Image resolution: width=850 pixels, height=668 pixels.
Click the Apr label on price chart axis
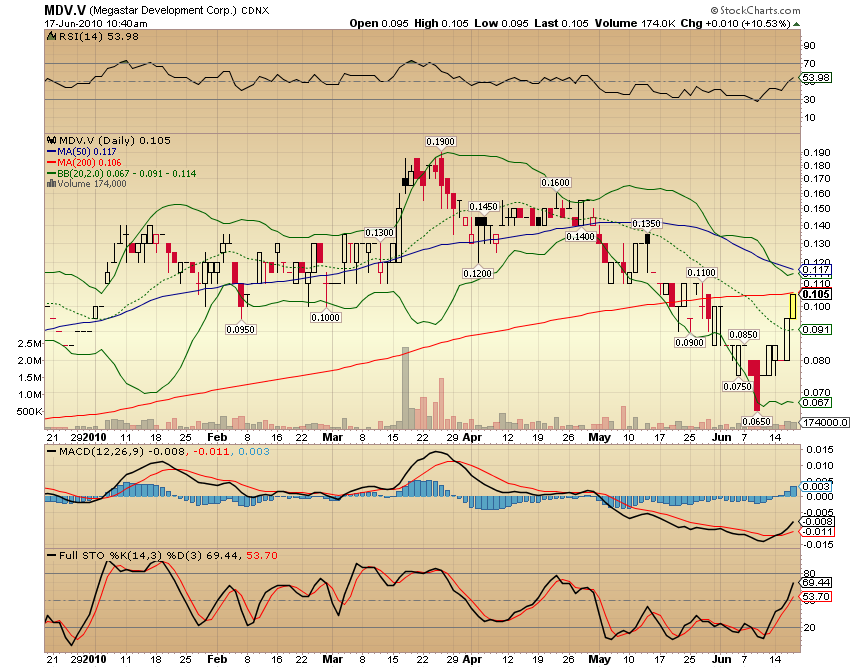472,437
